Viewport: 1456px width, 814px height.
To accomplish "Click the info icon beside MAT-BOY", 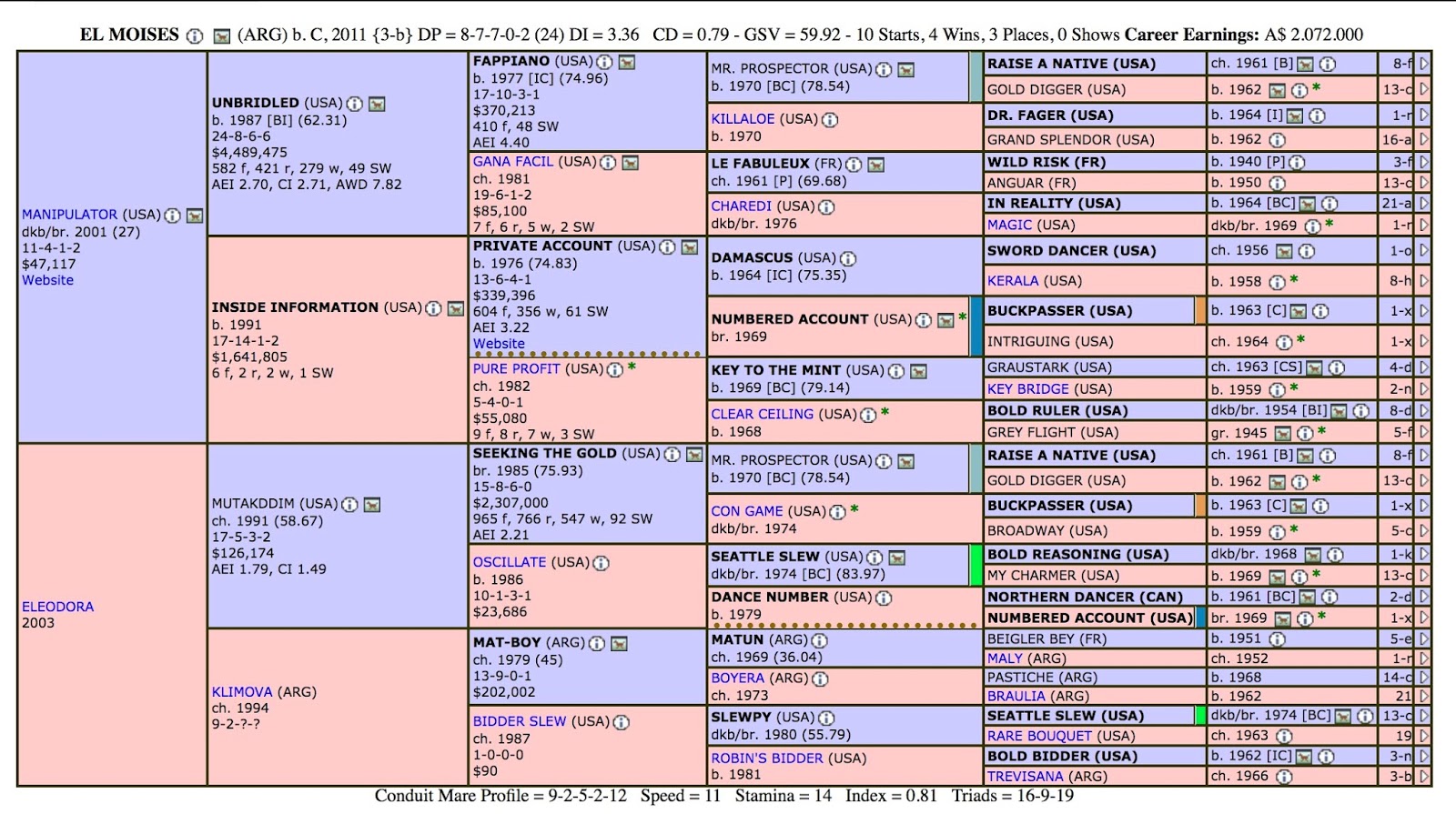I will tap(596, 643).
